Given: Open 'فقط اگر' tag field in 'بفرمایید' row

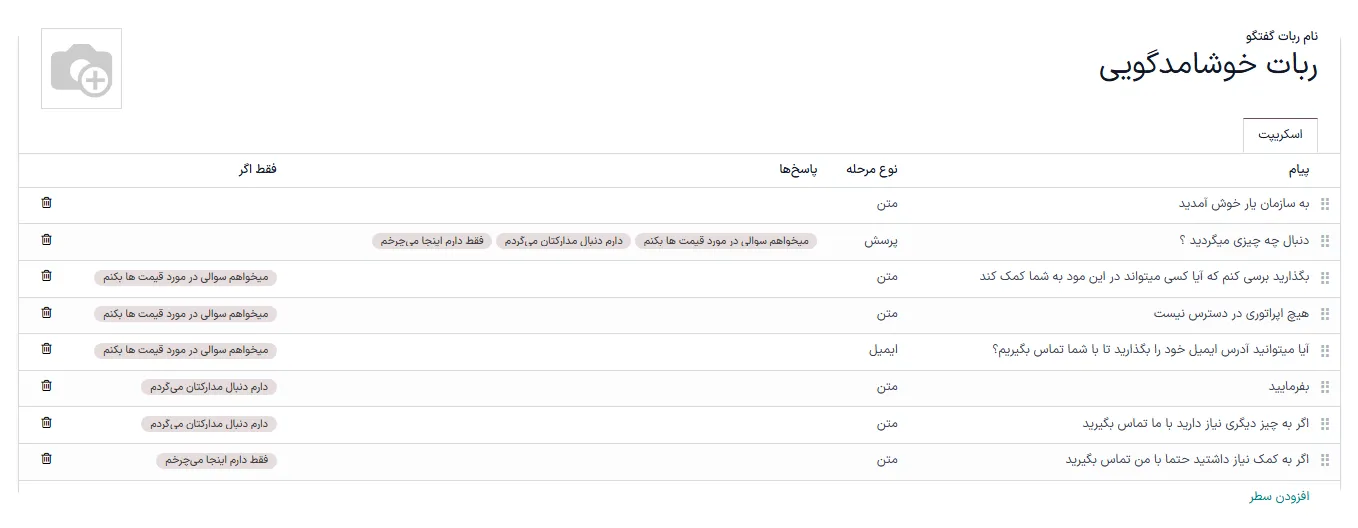Looking at the screenshot, I should (x=209, y=387).
